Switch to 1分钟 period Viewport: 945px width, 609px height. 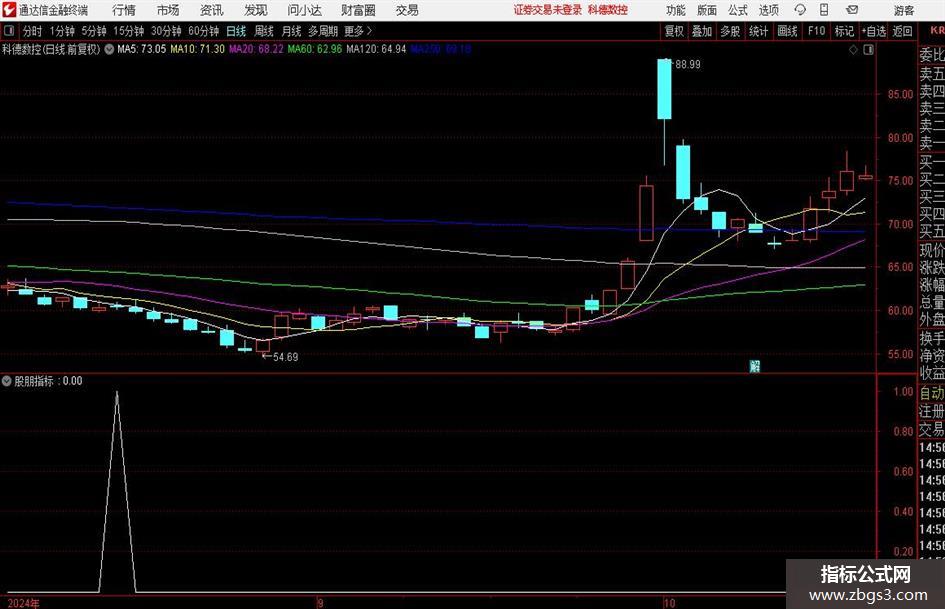click(x=62, y=31)
